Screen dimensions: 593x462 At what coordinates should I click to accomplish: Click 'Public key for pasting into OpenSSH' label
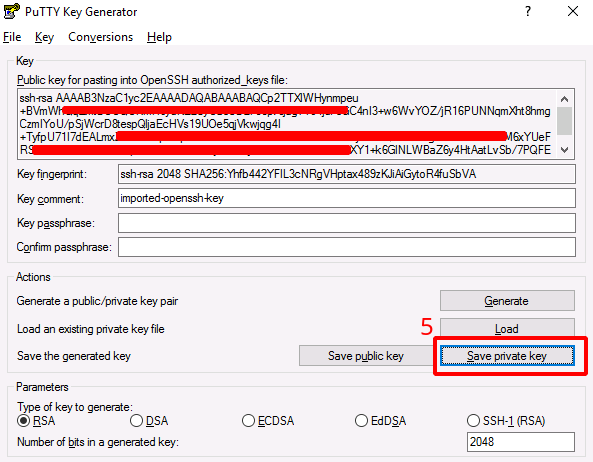point(152,80)
